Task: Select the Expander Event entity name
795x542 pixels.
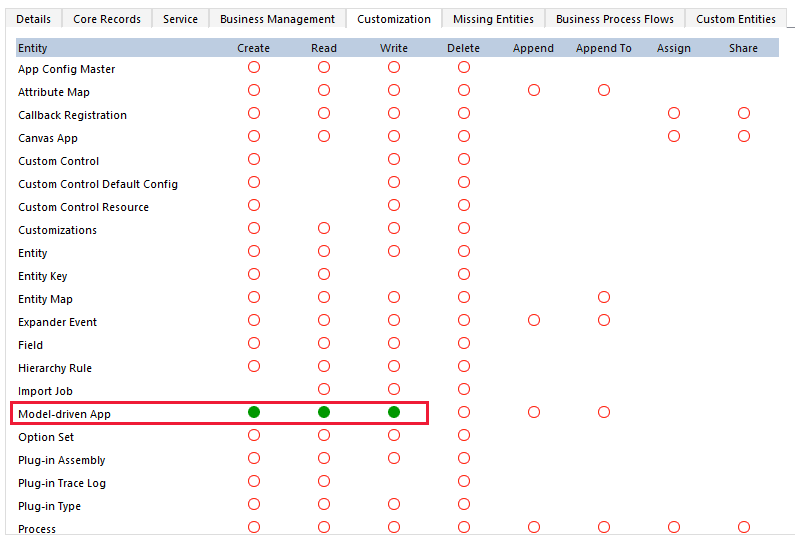Action: coord(57,322)
